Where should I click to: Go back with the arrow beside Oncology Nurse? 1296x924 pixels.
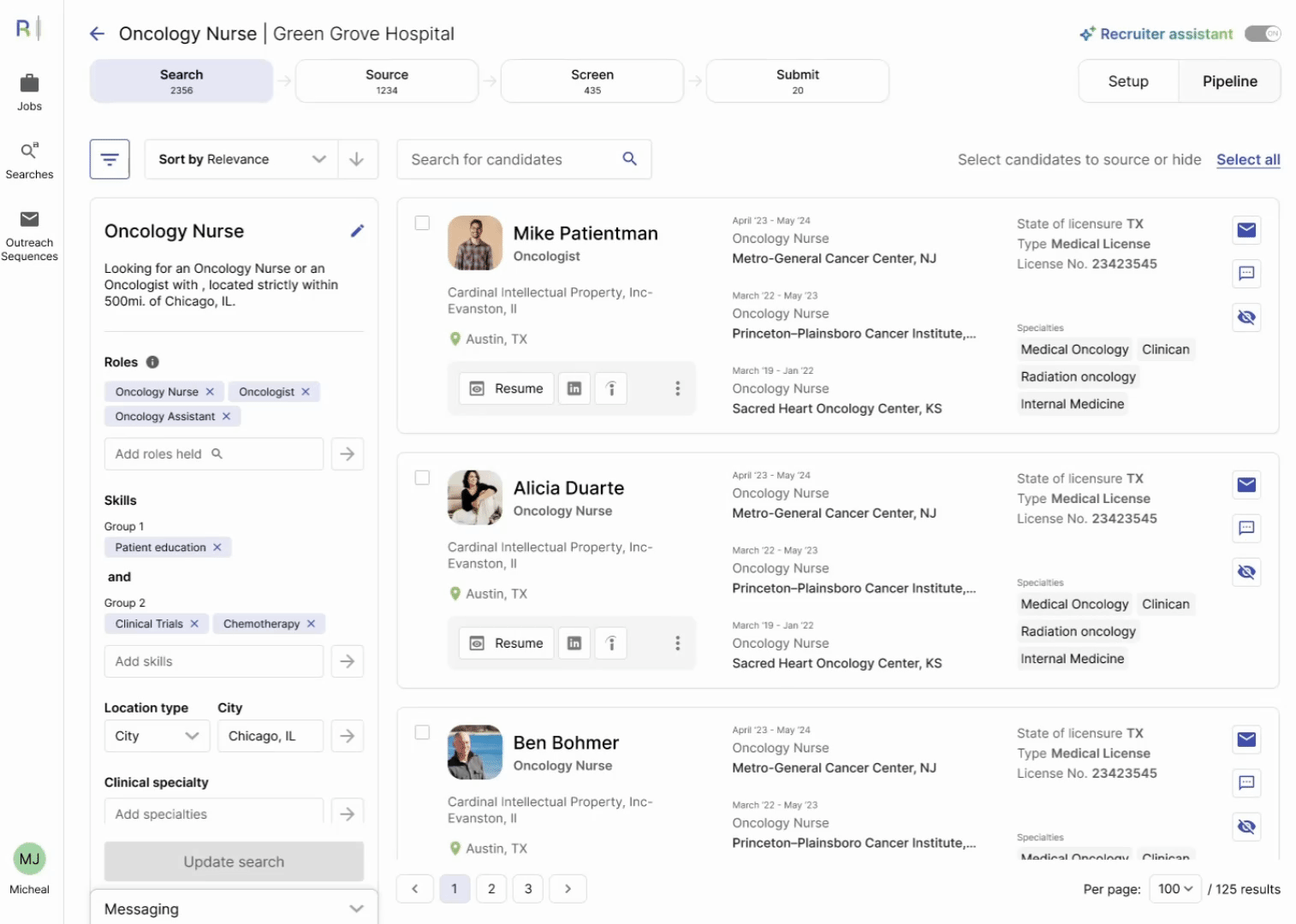click(97, 33)
